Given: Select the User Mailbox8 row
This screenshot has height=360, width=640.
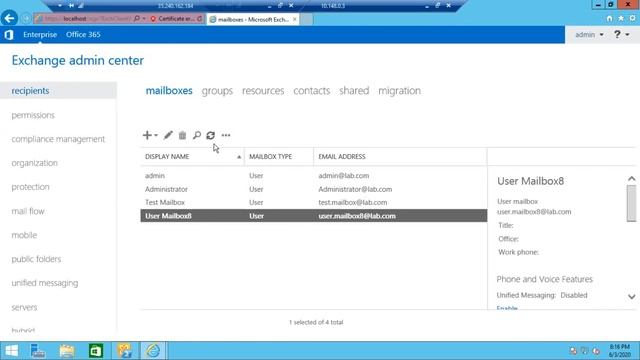Looking at the screenshot, I should pyautogui.click(x=313, y=216).
